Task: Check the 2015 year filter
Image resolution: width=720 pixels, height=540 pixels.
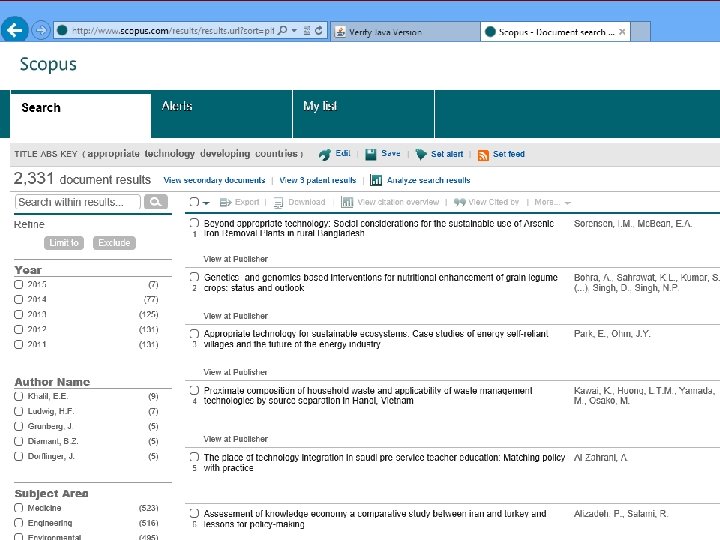Action: (18, 285)
